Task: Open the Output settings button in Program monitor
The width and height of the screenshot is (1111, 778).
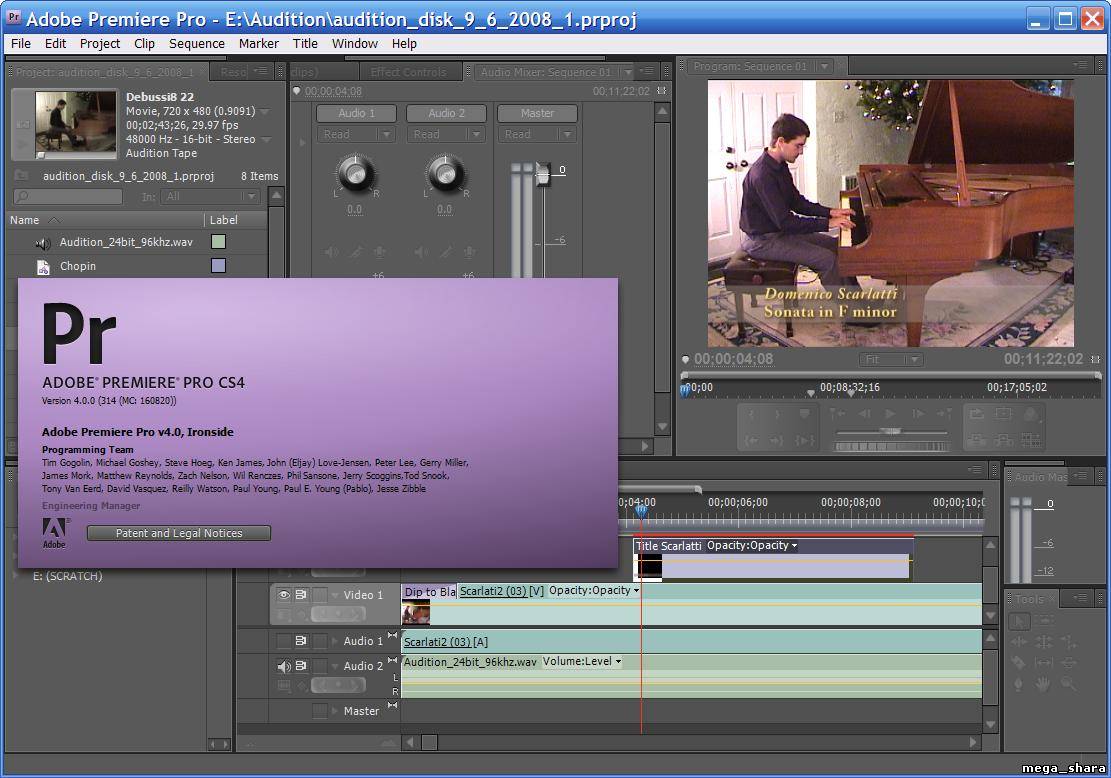Action: (1031, 414)
